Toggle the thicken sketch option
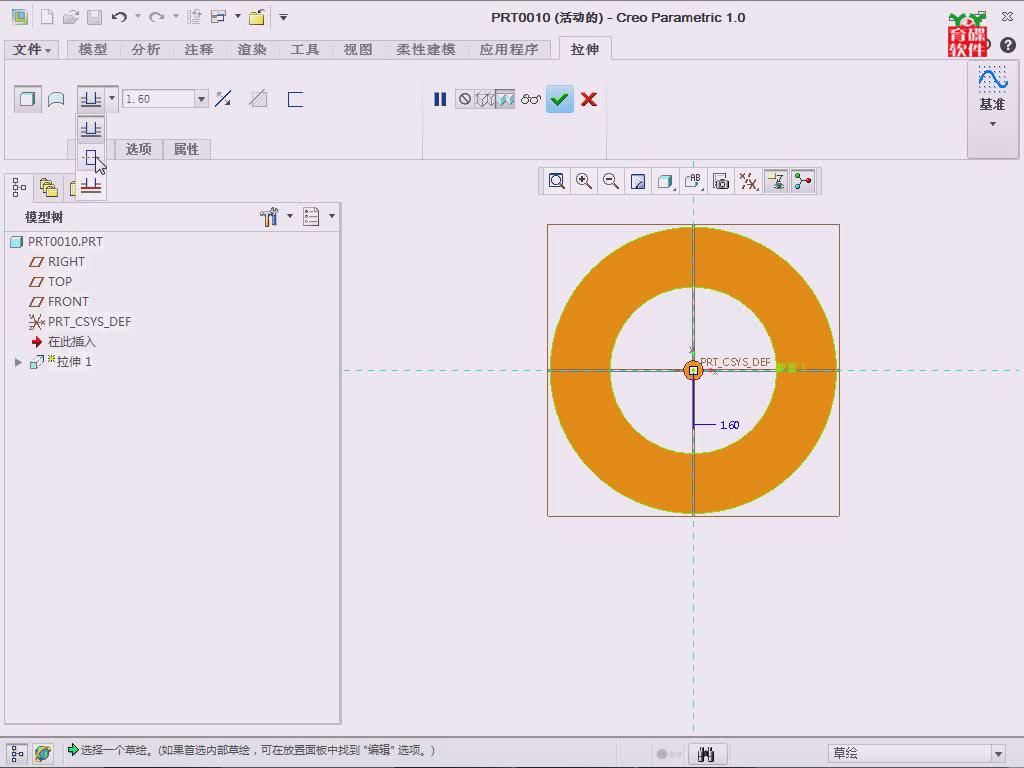The width and height of the screenshot is (1024, 768). tap(295, 99)
